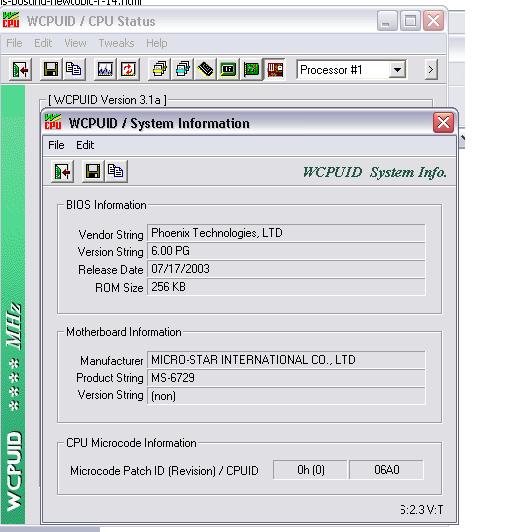Open Edit menu in System Information window
The width and height of the screenshot is (512, 532).
pyautogui.click(x=85, y=145)
